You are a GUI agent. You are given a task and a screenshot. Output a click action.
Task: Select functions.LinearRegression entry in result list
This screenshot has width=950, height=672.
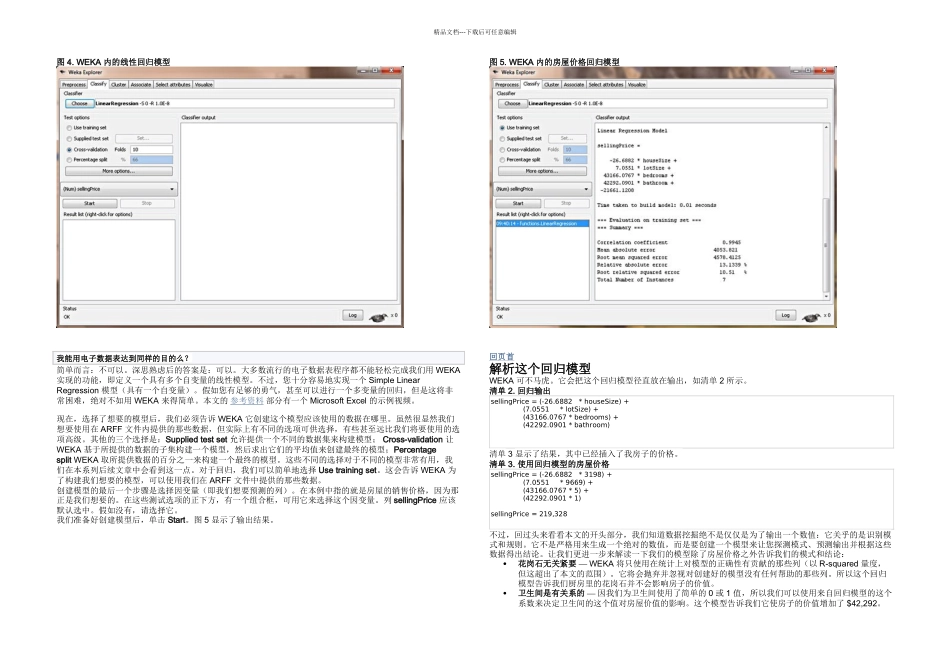(542, 224)
